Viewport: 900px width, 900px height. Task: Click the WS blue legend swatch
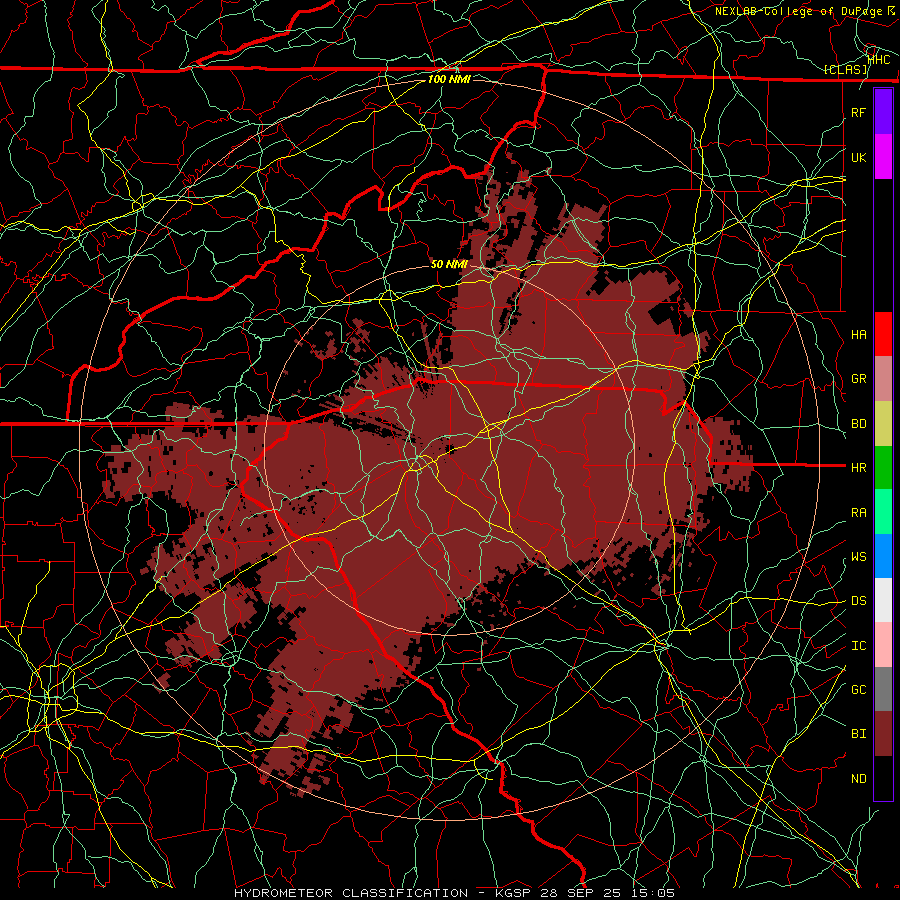click(883, 556)
